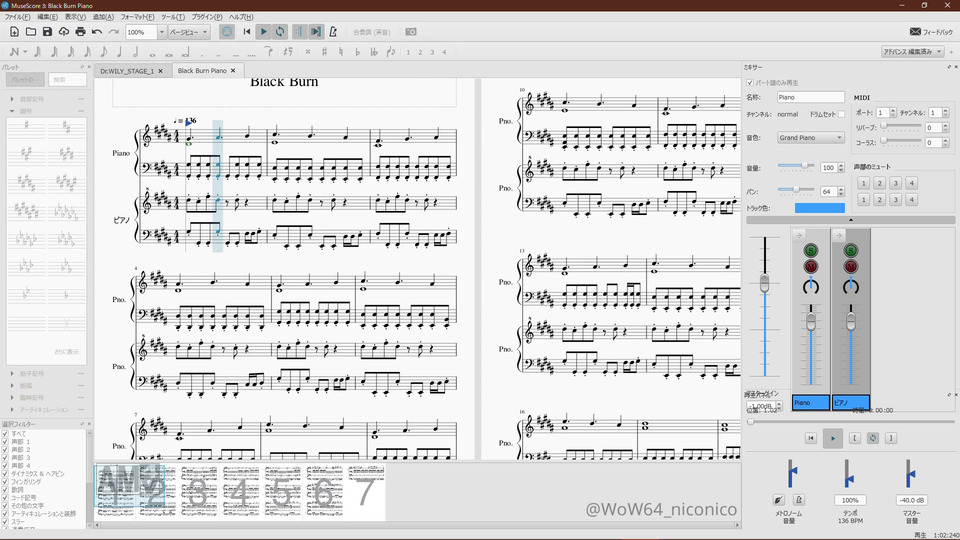The image size is (960, 540).
Task: Open the 編集(E) menu
Action: click(48, 17)
